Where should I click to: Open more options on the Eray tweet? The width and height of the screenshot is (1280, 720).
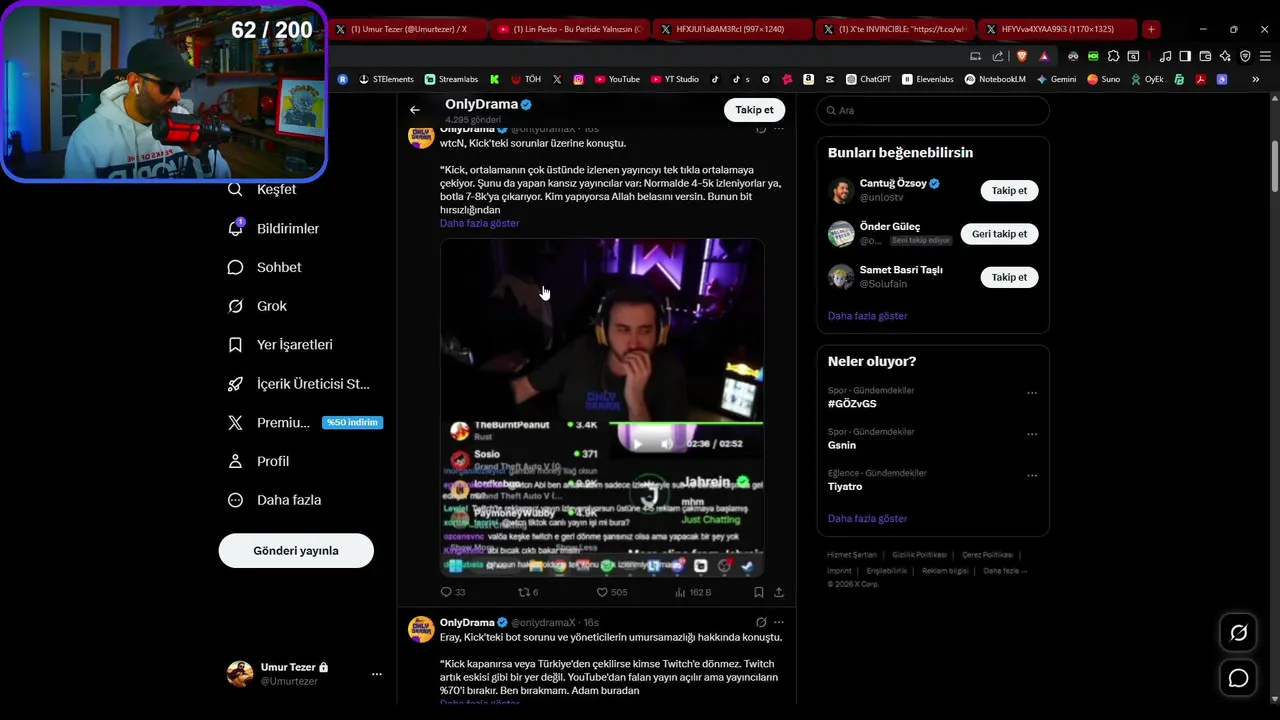(779, 622)
